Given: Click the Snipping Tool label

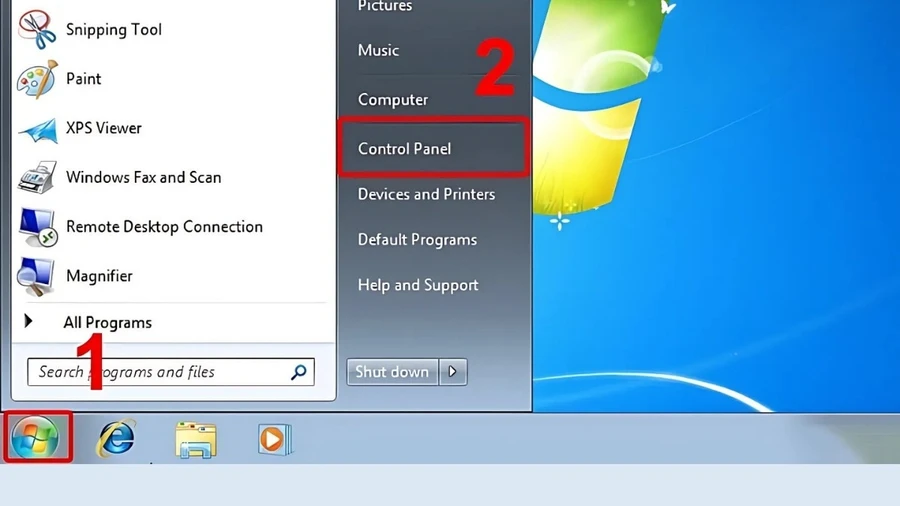Looking at the screenshot, I should click(x=114, y=30).
